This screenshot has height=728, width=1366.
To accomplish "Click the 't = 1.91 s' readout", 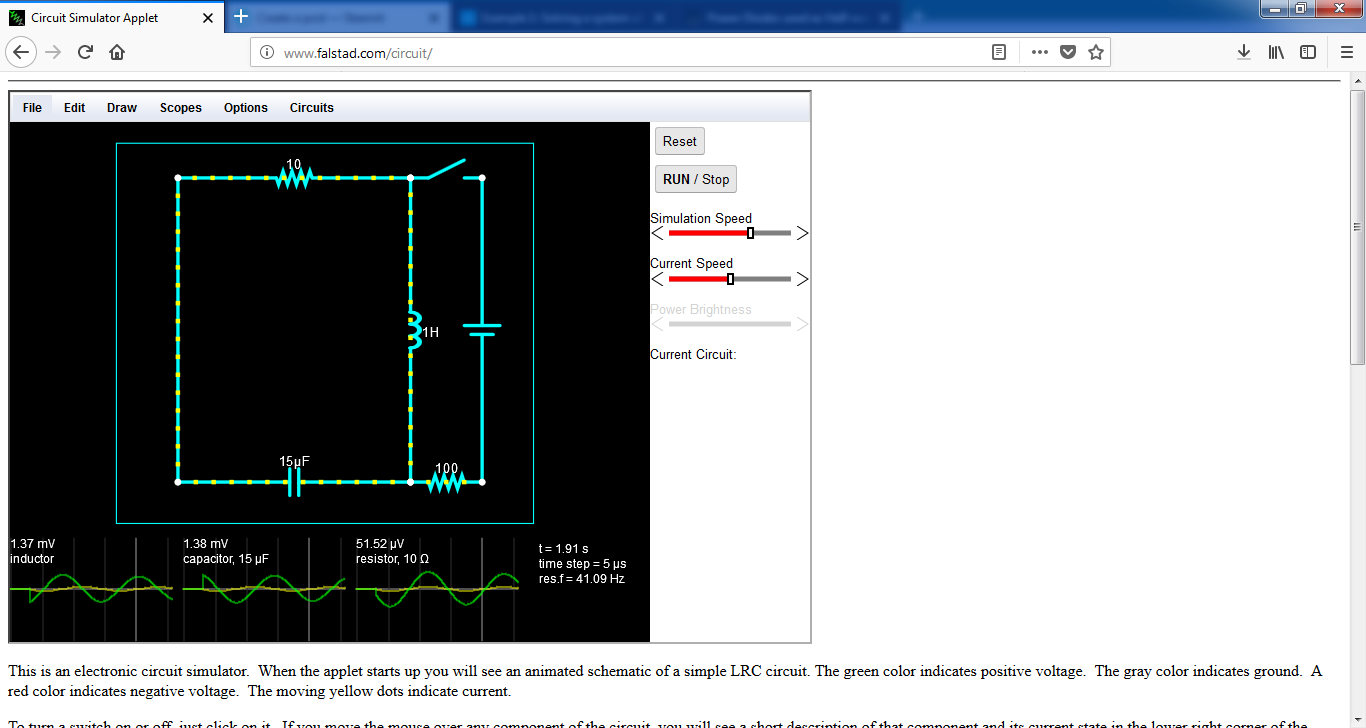I will (564, 549).
